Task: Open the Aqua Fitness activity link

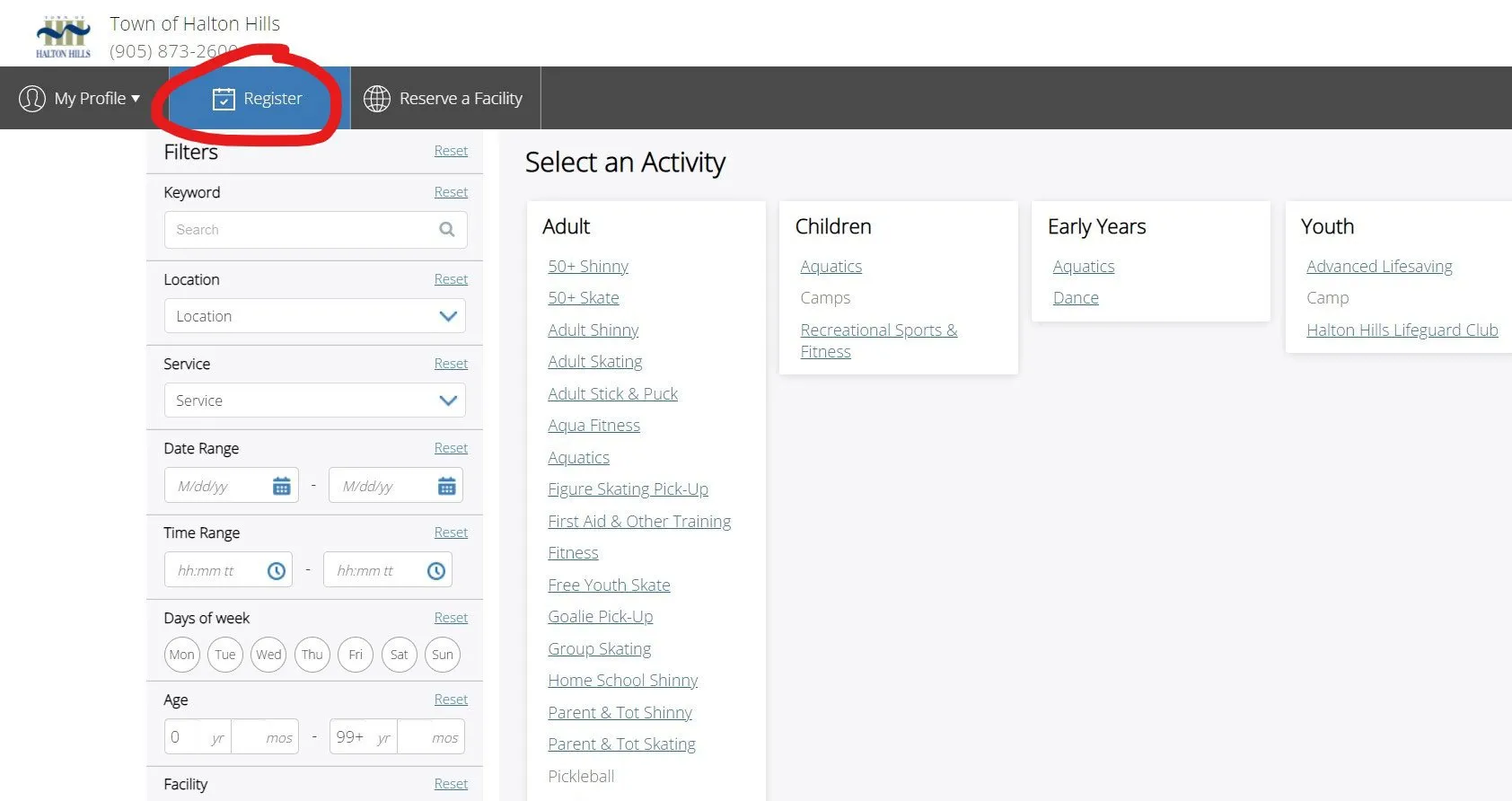Action: 594,426
